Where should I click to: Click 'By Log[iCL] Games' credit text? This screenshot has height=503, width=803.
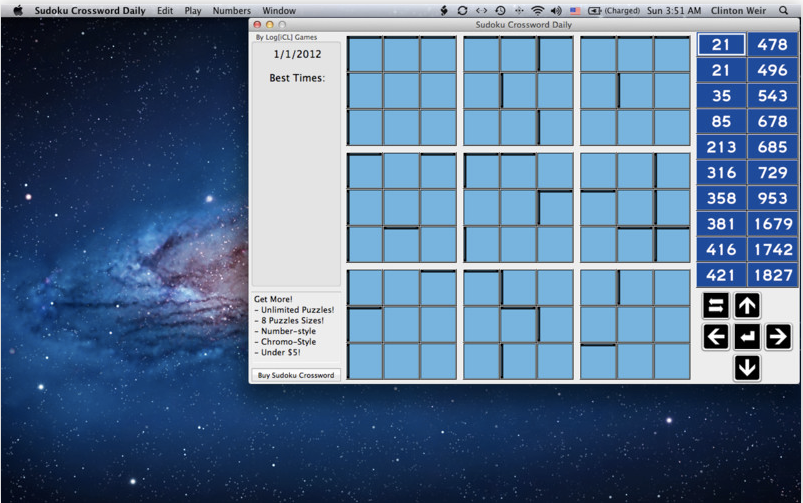coord(286,37)
